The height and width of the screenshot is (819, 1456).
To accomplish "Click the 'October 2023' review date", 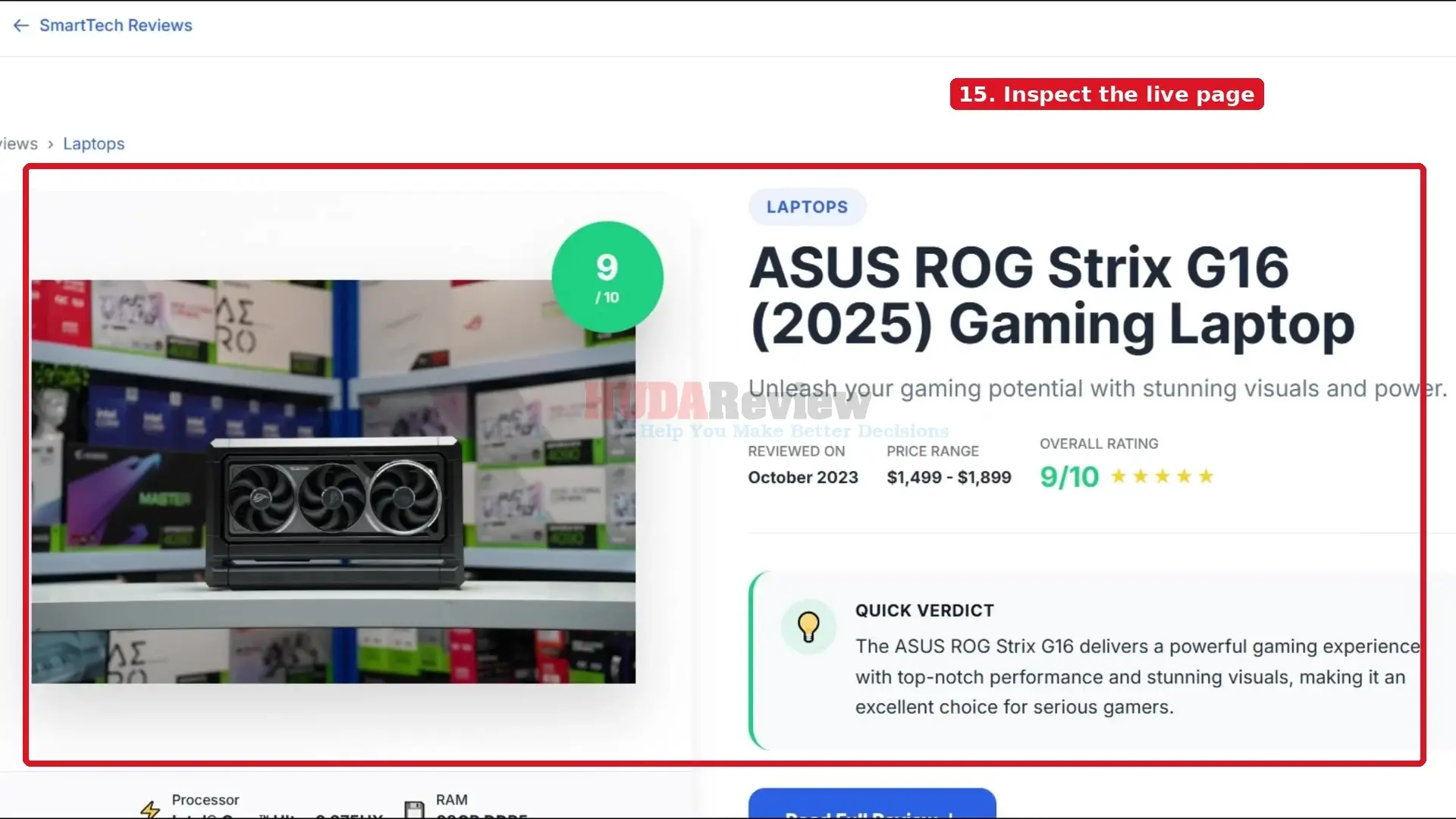I will 803,478.
